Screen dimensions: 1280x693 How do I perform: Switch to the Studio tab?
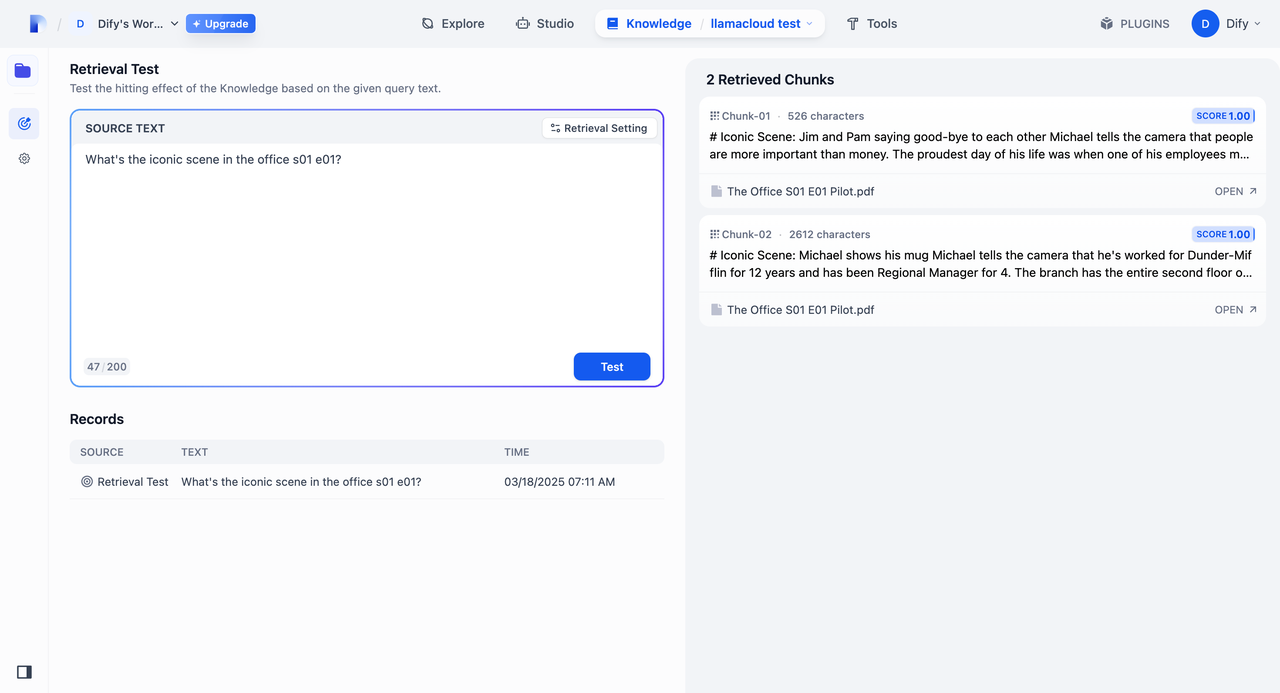pyautogui.click(x=545, y=24)
